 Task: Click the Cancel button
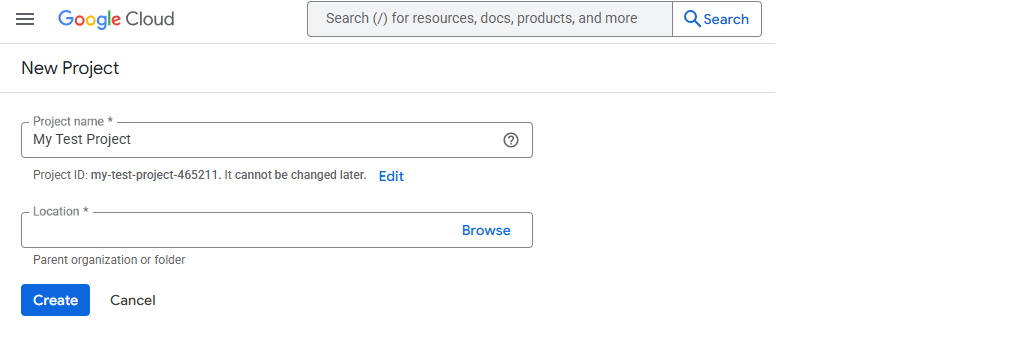133,300
